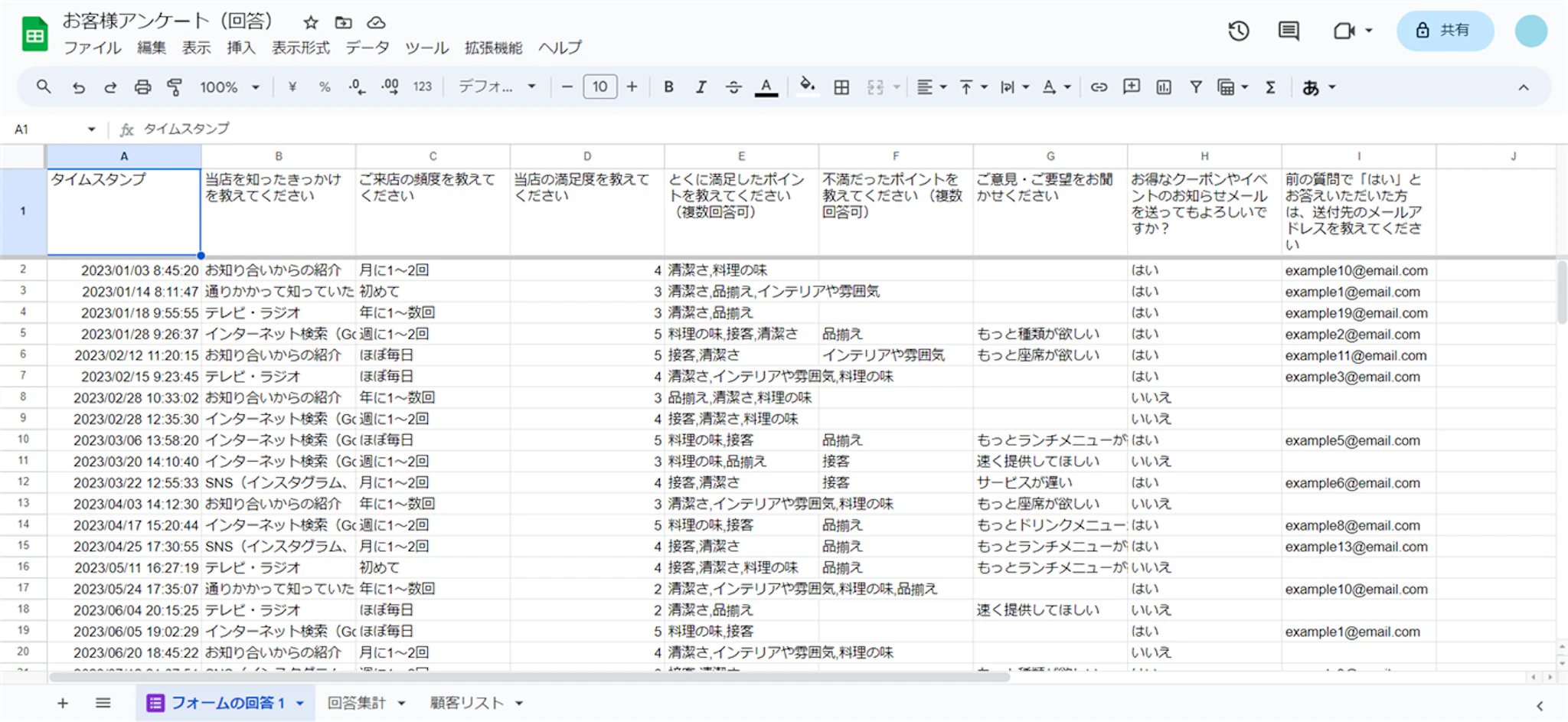Open the comments history icon
1568x722 pixels.
tap(1289, 31)
